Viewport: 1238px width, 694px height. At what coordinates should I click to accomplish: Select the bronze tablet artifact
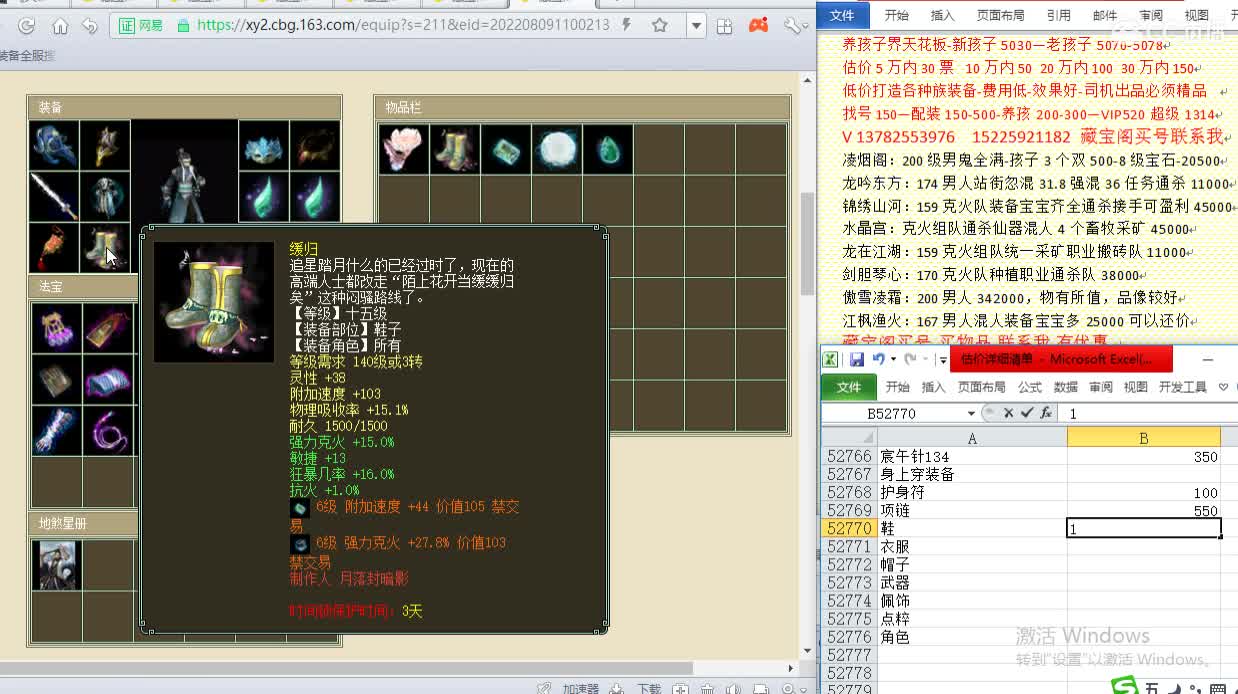[x=56, y=379]
